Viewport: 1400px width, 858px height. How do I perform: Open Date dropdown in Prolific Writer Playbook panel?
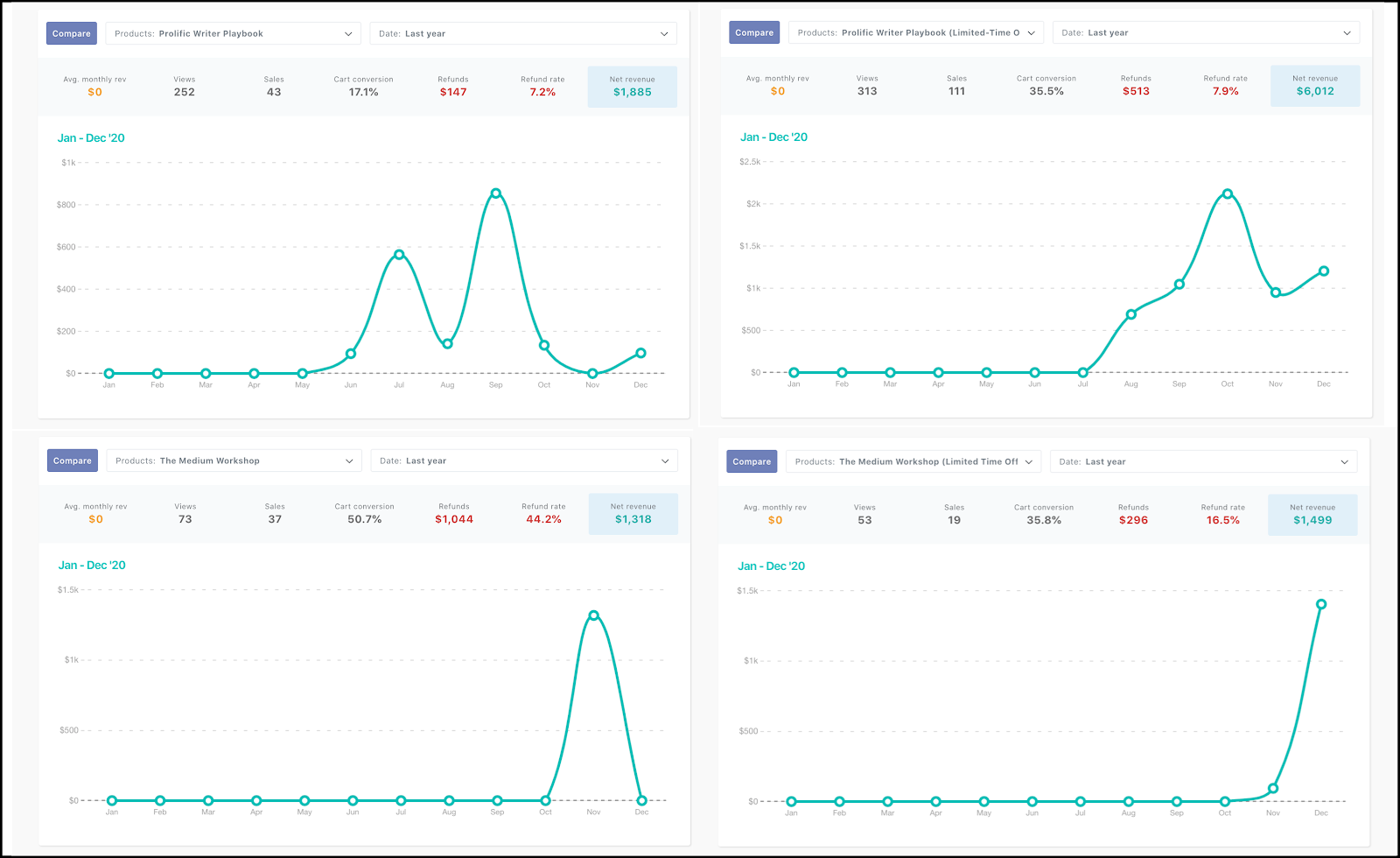pos(523,33)
